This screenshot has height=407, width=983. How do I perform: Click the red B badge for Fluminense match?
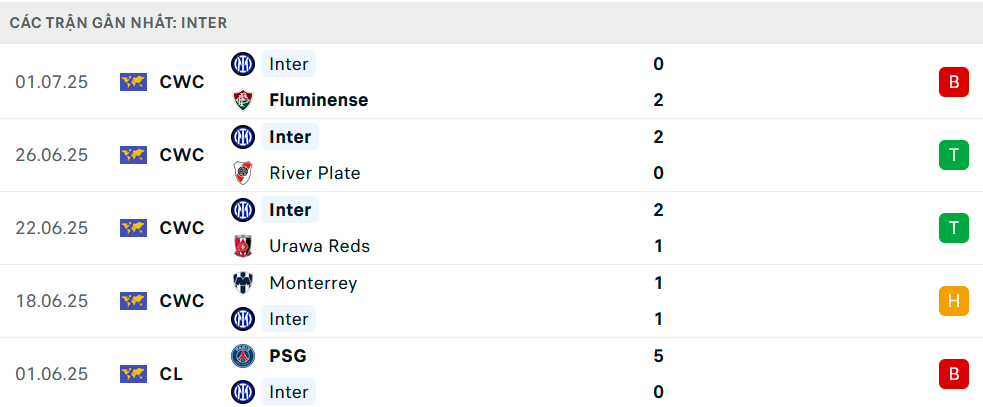[x=954, y=82]
